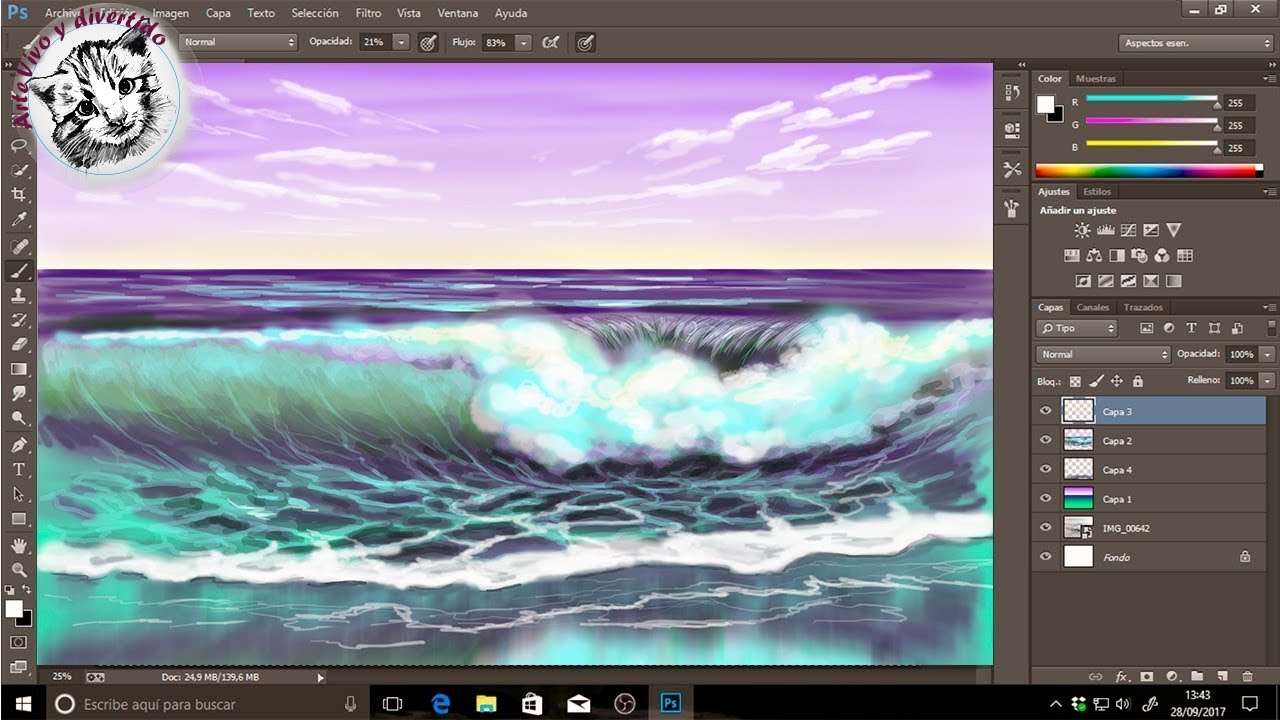
Task: Select the Brush tool
Action: click(x=18, y=270)
